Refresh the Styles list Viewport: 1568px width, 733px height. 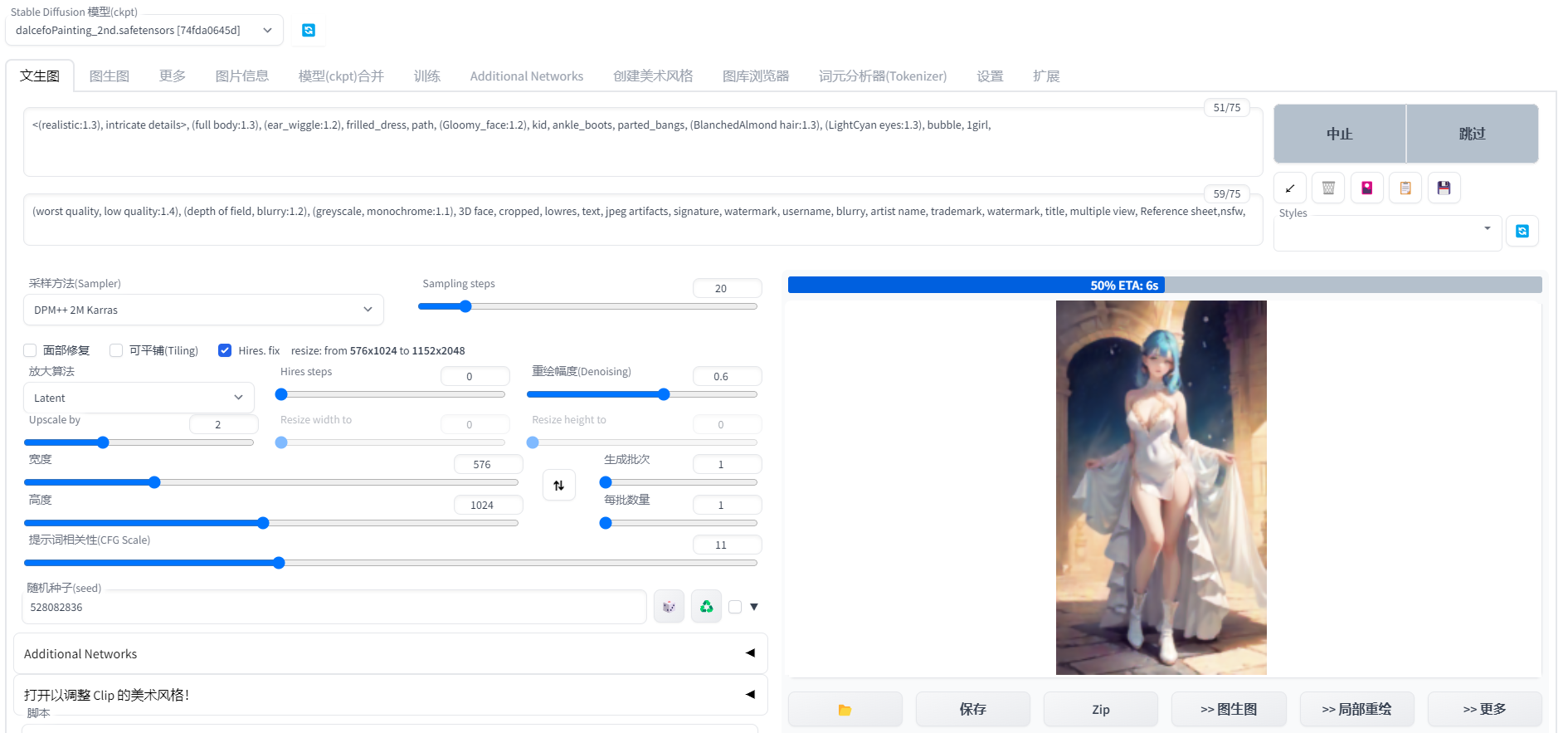point(1522,232)
